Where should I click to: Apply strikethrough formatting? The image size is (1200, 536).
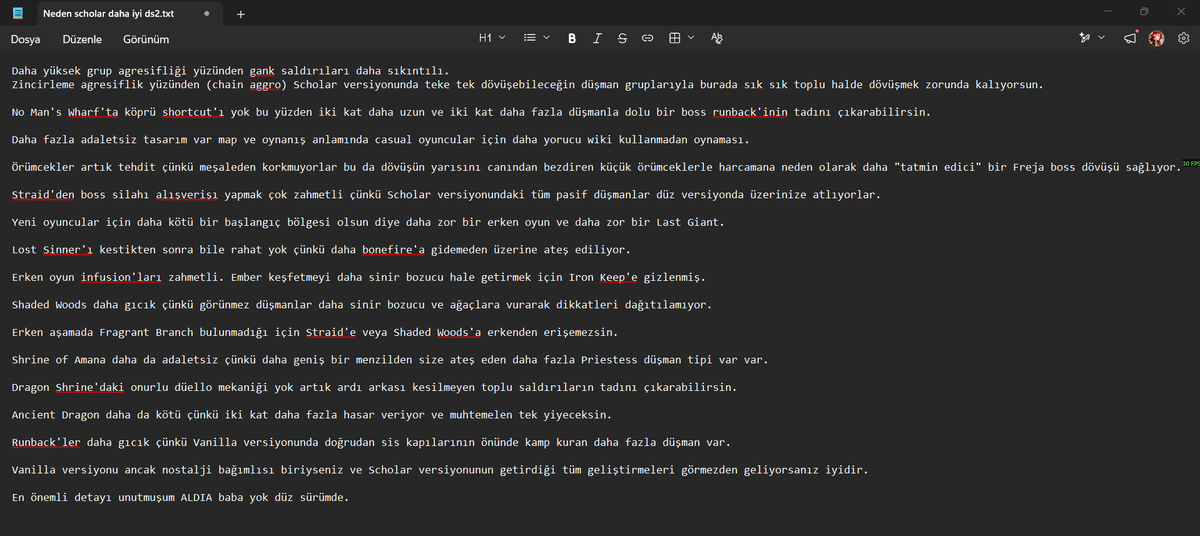pos(622,38)
